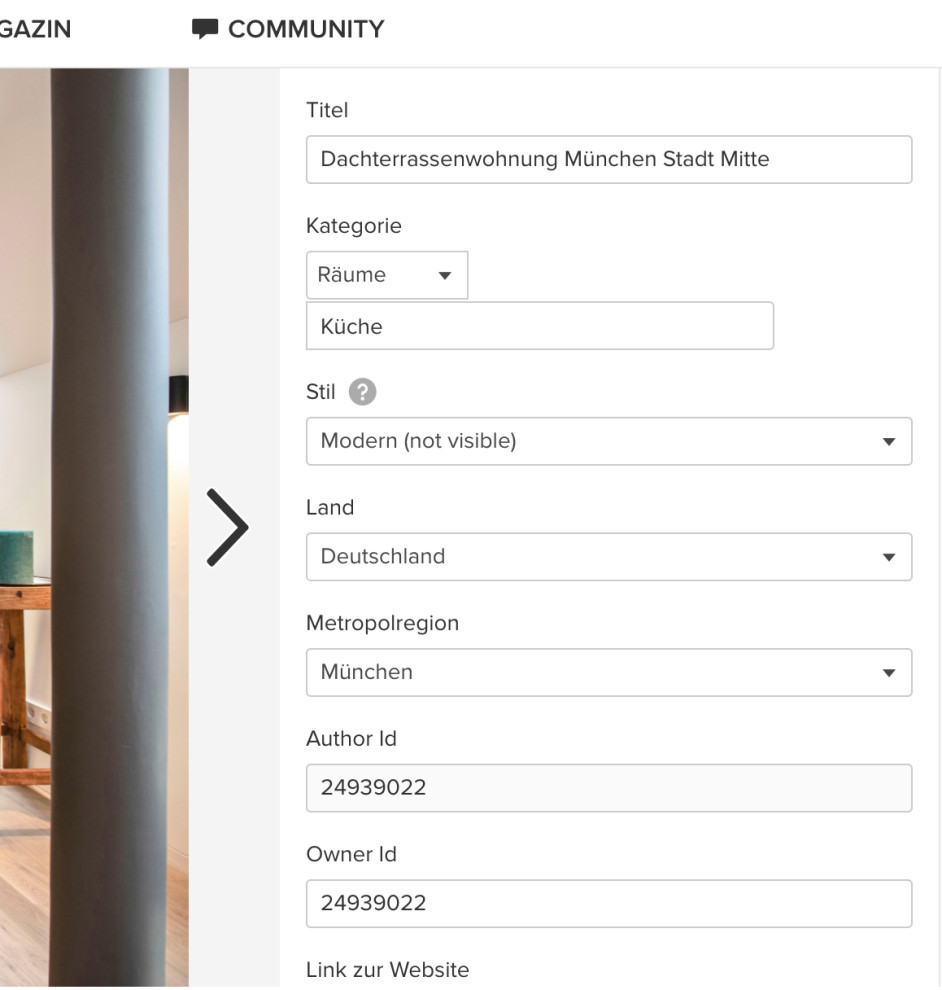Focus the Küche category input field

(x=539, y=326)
